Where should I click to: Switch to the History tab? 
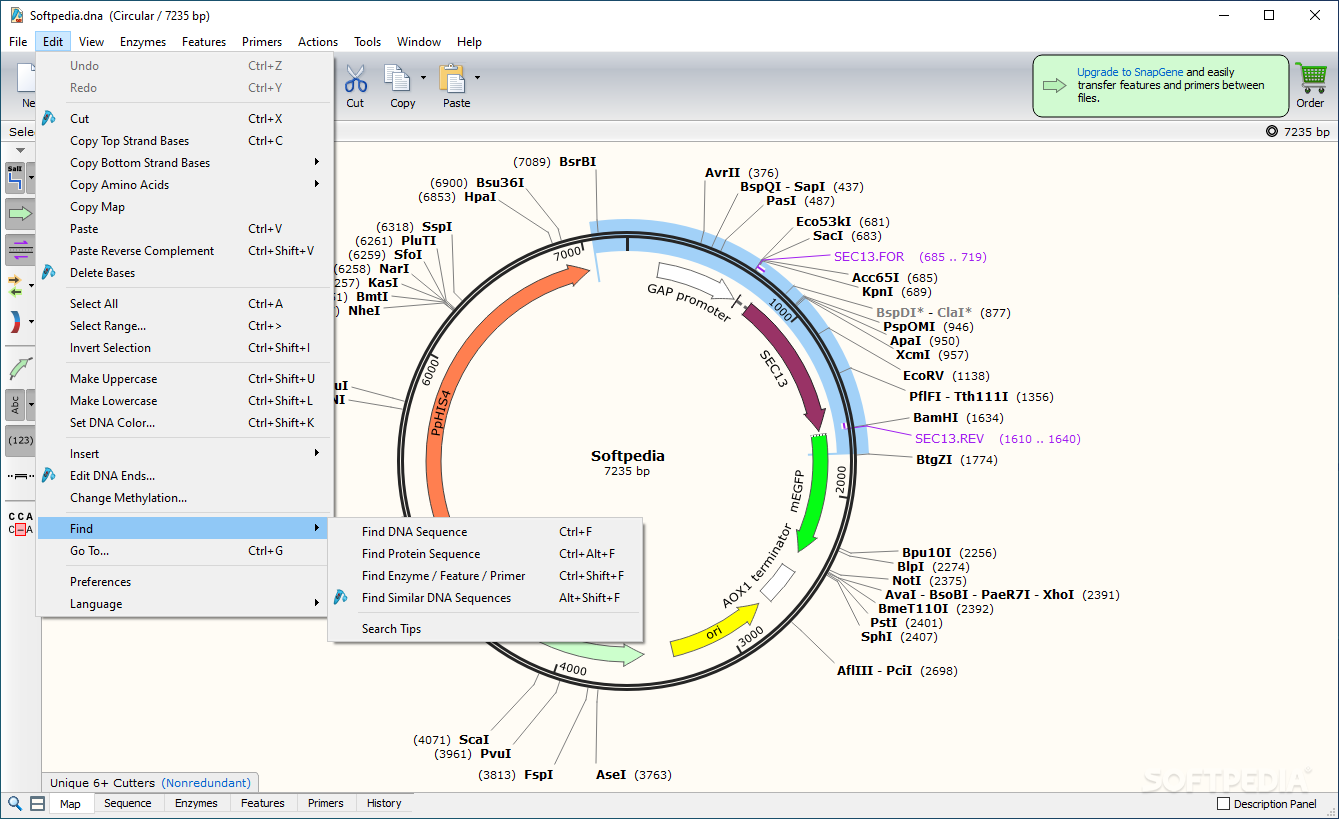384,803
